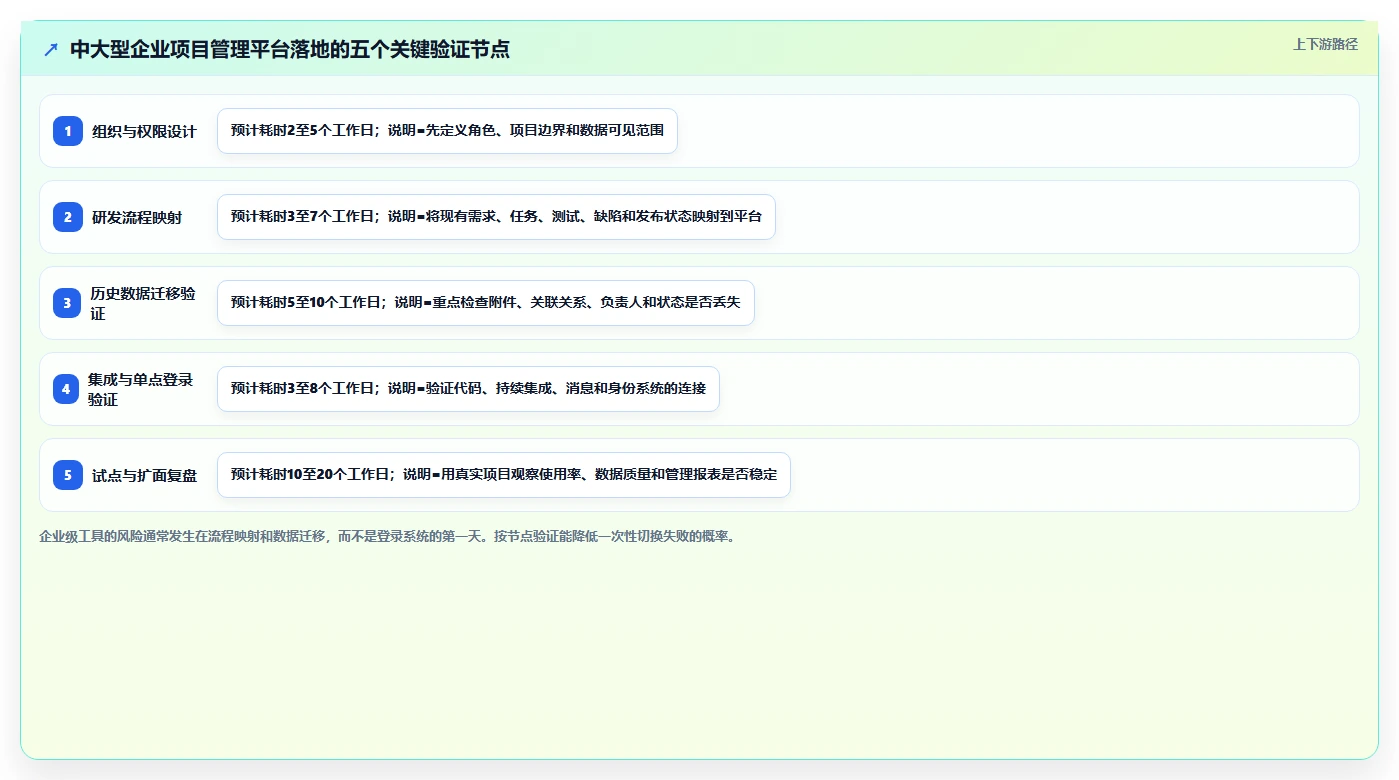The image size is (1399, 780).
Task: Open the 预计耗时5至10个工作日 detail box
Action: [485, 303]
